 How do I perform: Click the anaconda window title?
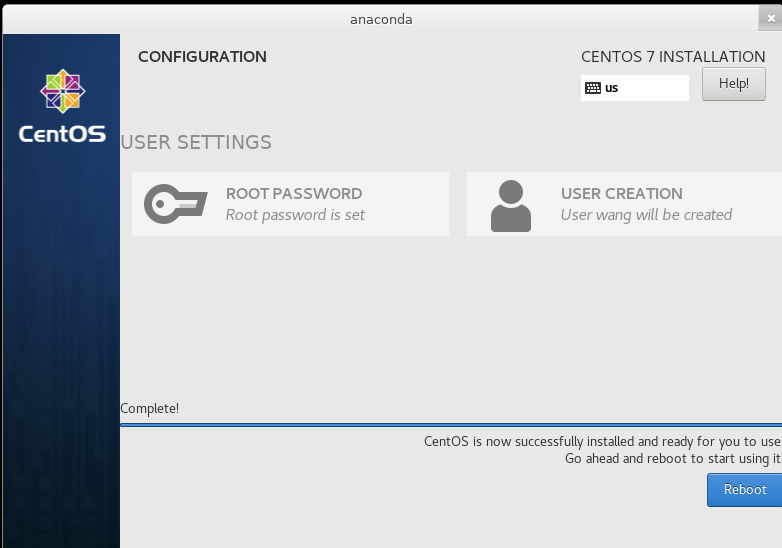(381, 19)
